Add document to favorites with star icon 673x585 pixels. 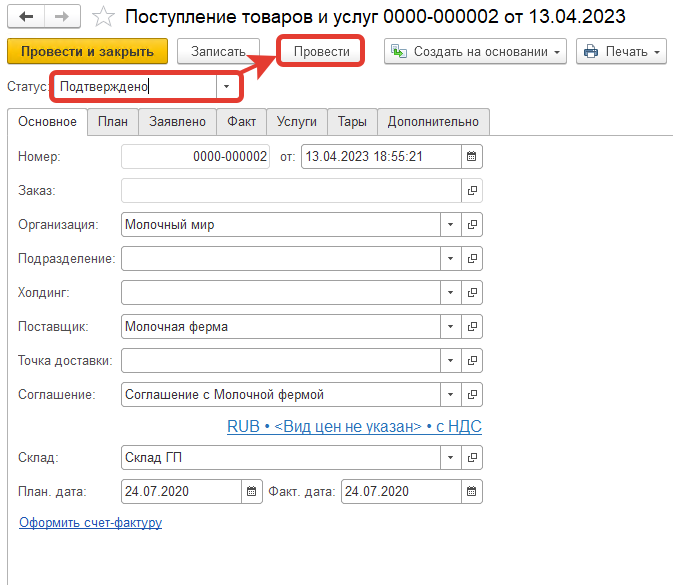click(102, 17)
